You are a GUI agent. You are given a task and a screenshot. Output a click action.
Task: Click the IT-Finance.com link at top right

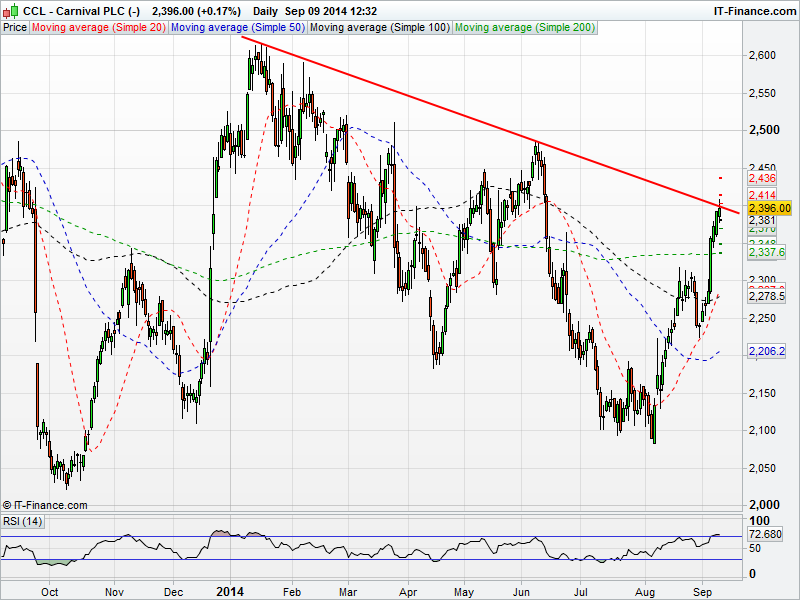[753, 10]
